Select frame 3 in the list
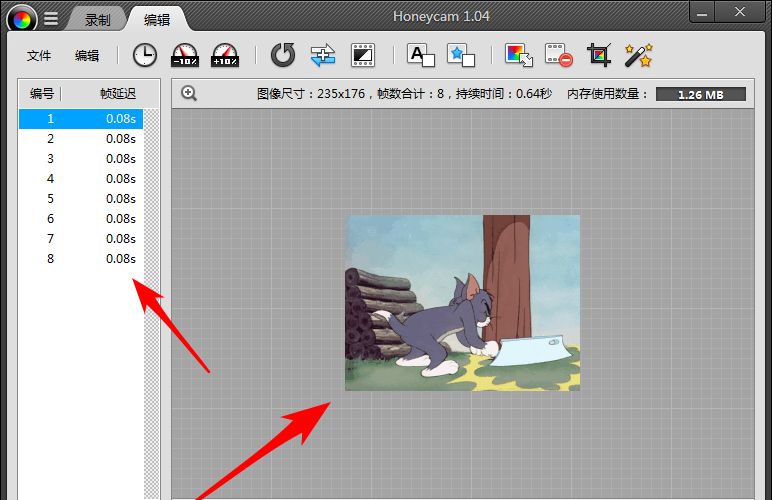This screenshot has height=500, width=772. click(81, 159)
